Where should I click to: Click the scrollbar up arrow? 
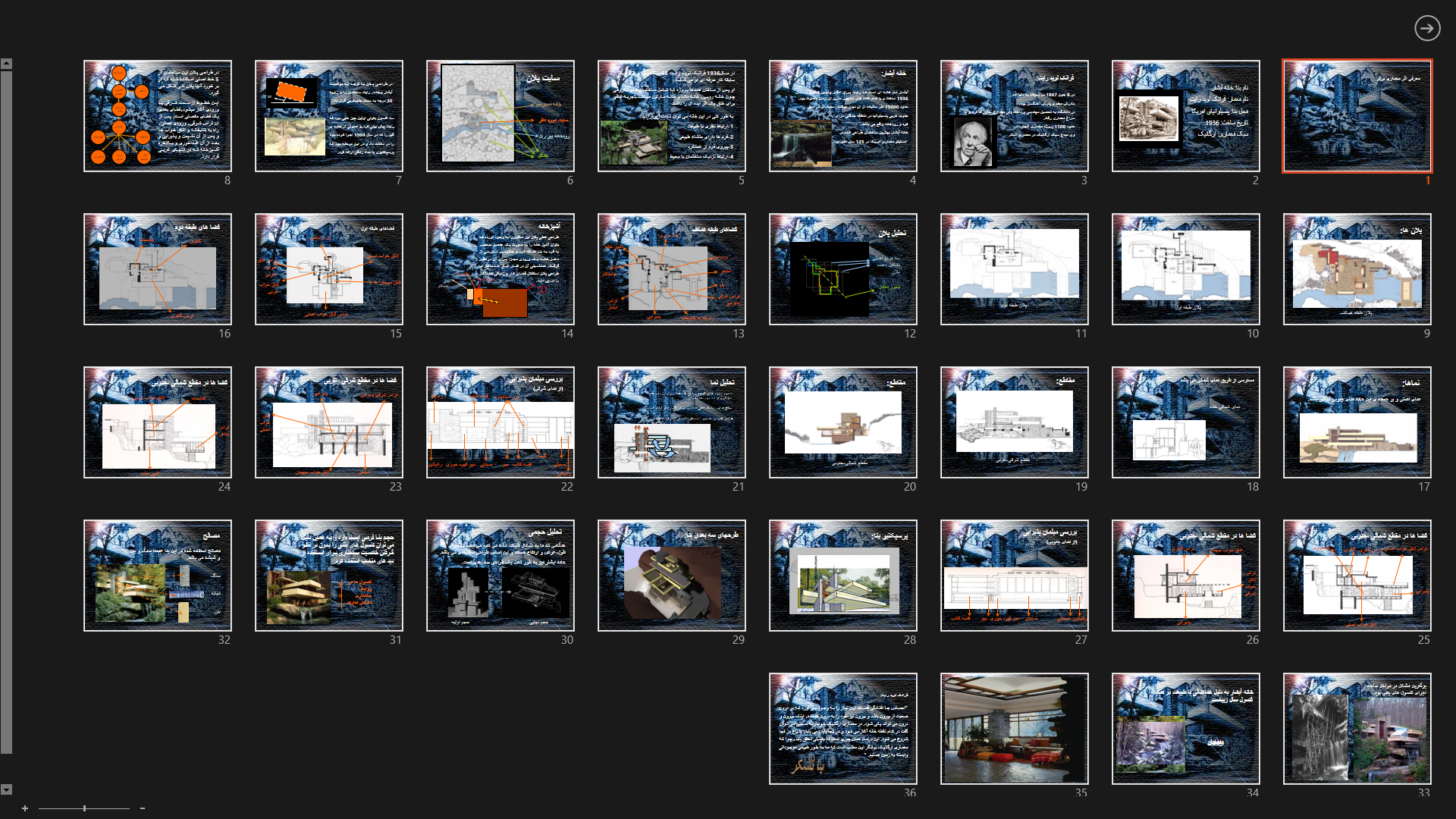pos(6,64)
